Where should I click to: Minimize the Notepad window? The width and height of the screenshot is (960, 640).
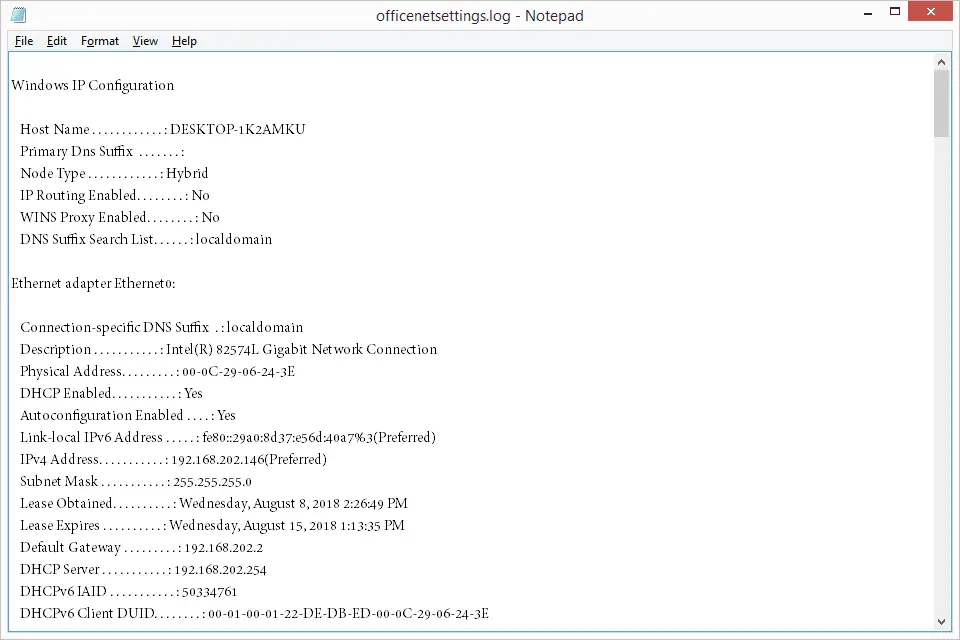coord(868,12)
